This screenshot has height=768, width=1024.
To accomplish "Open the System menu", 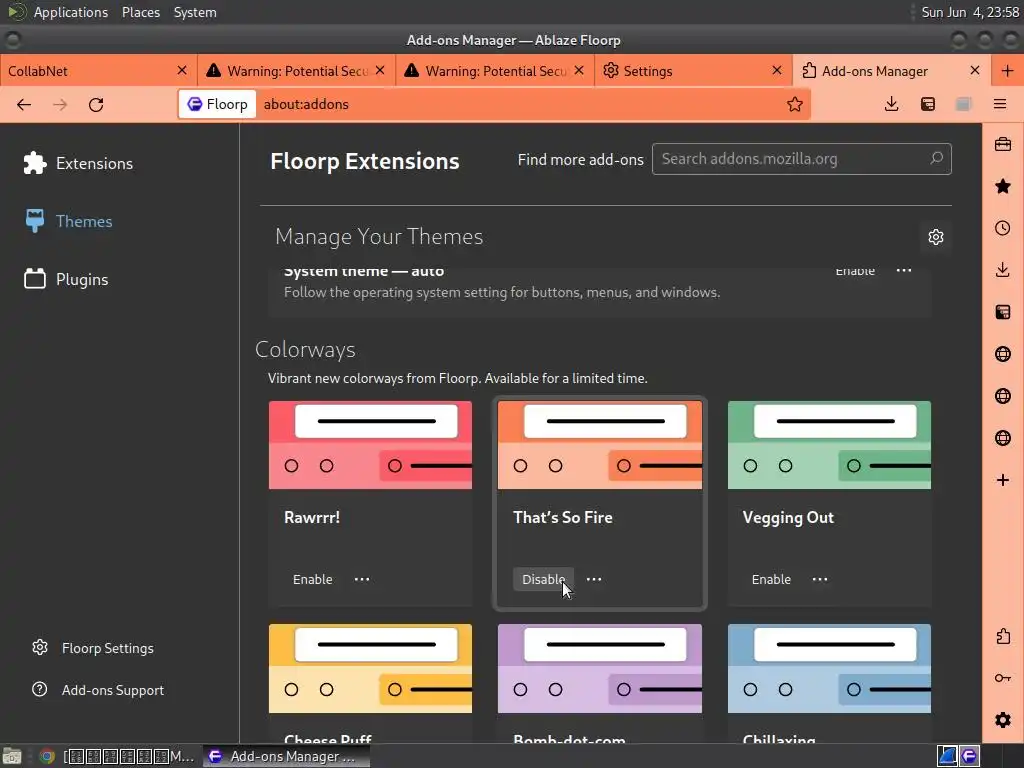I will 195,12.
